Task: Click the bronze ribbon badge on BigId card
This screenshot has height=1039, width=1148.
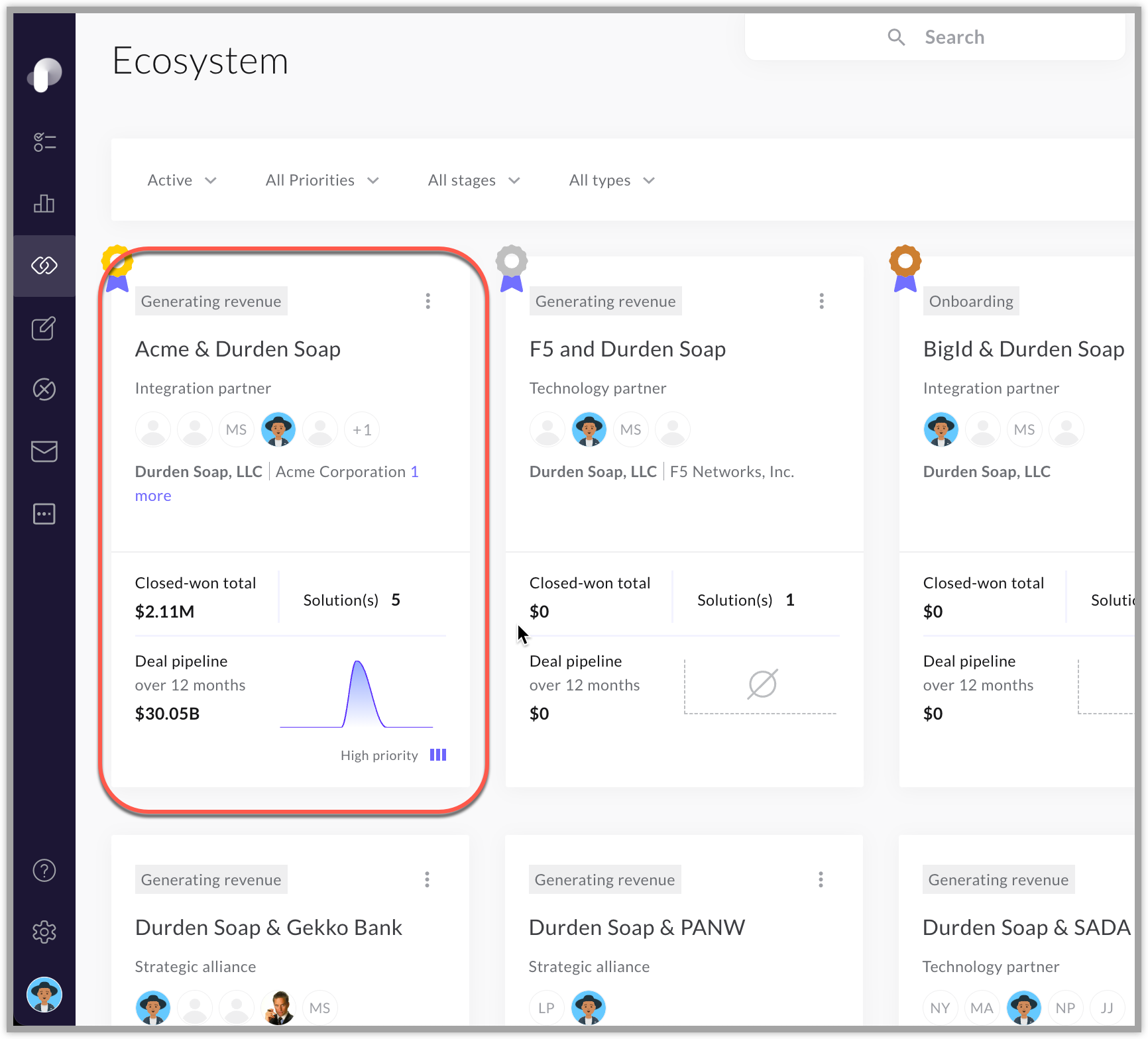Action: [x=905, y=268]
